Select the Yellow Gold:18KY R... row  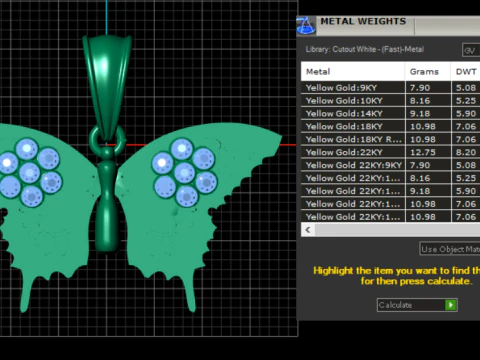click(x=390, y=139)
